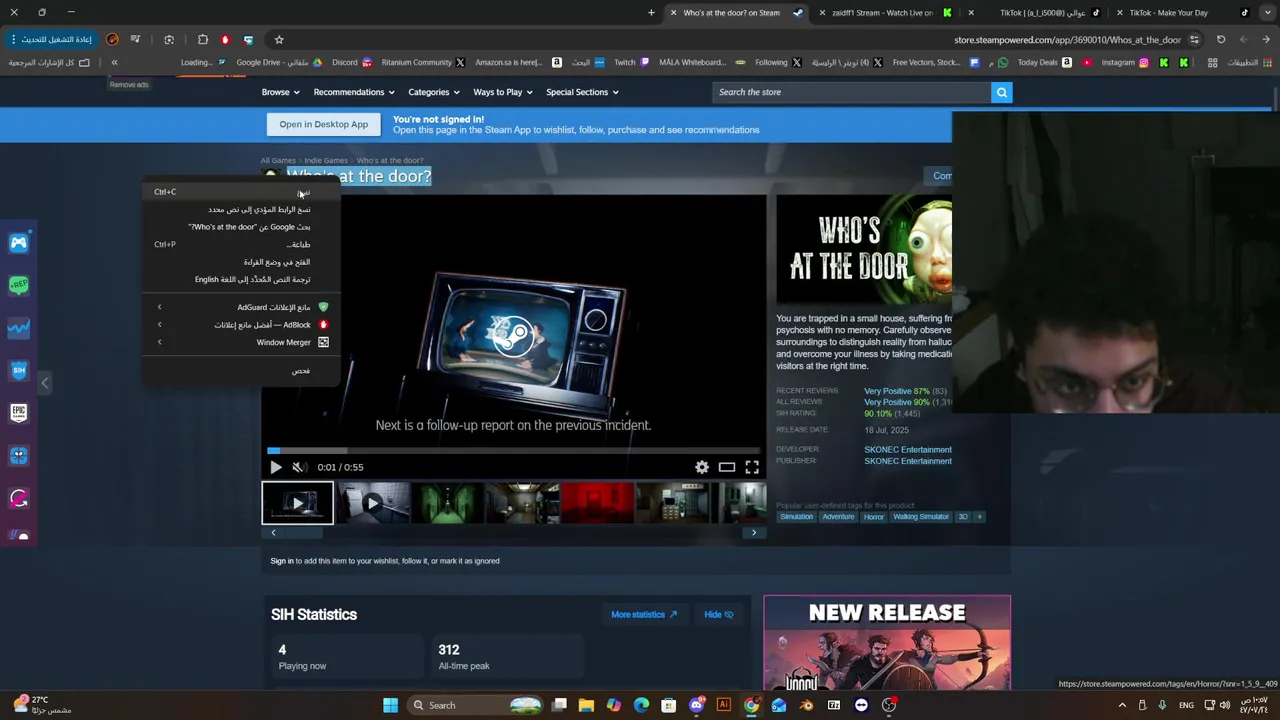The image size is (1280, 720).
Task: Open video settings gear
Action: pyautogui.click(x=702, y=467)
